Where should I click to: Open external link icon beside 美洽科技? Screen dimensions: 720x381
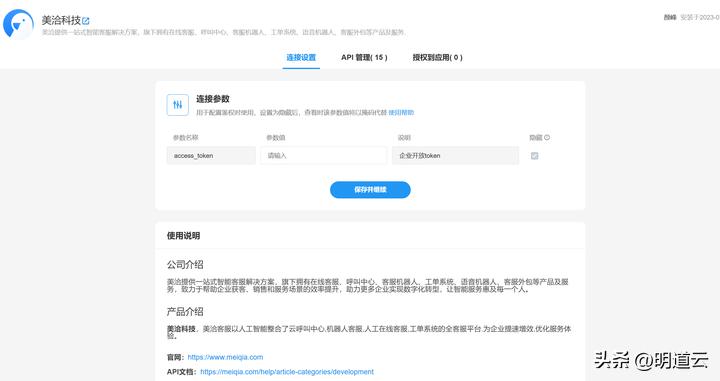click(x=86, y=21)
